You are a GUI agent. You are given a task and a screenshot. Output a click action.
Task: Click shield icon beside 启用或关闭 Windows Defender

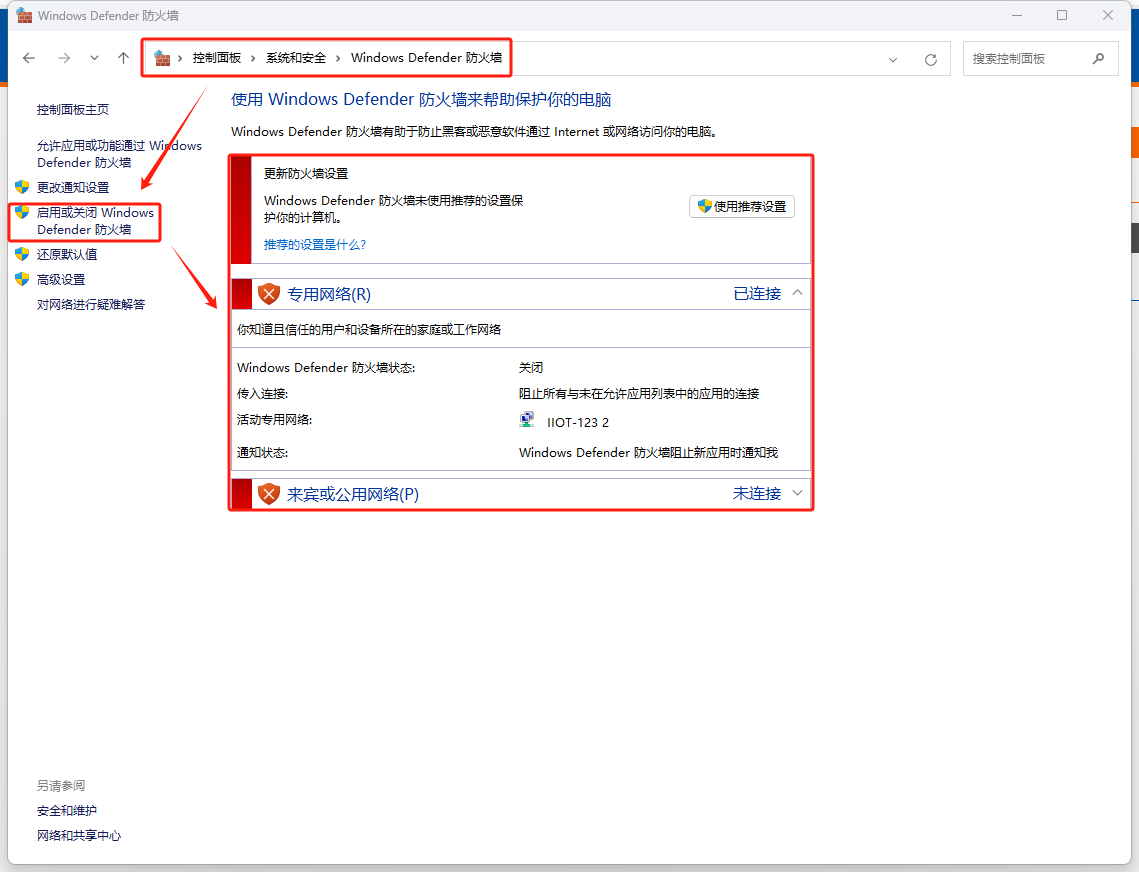pyautogui.click(x=22, y=211)
